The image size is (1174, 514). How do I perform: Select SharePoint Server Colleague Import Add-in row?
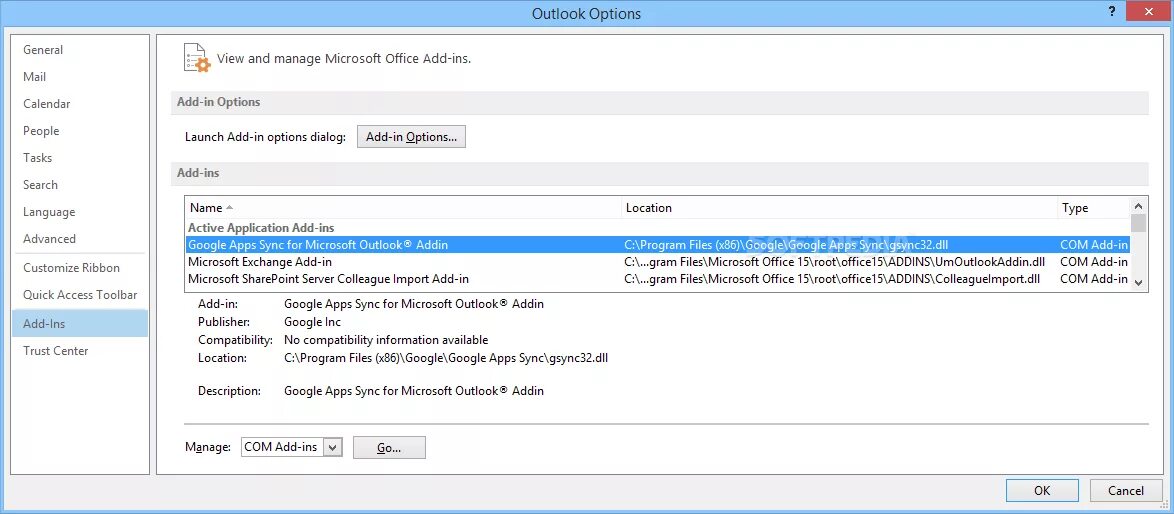point(657,279)
